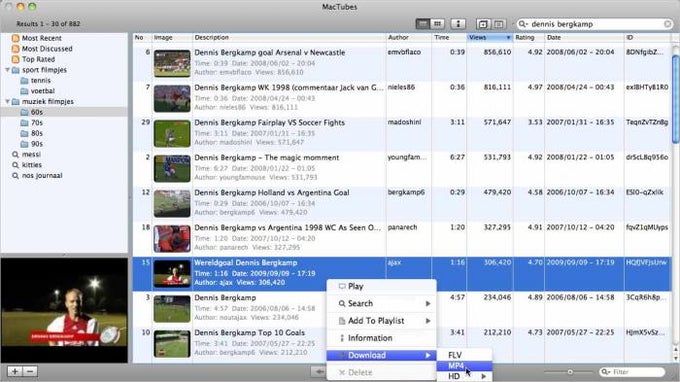This screenshot has width=680, height=382.
Task: Open the HD download submenu
Action: pos(464,376)
